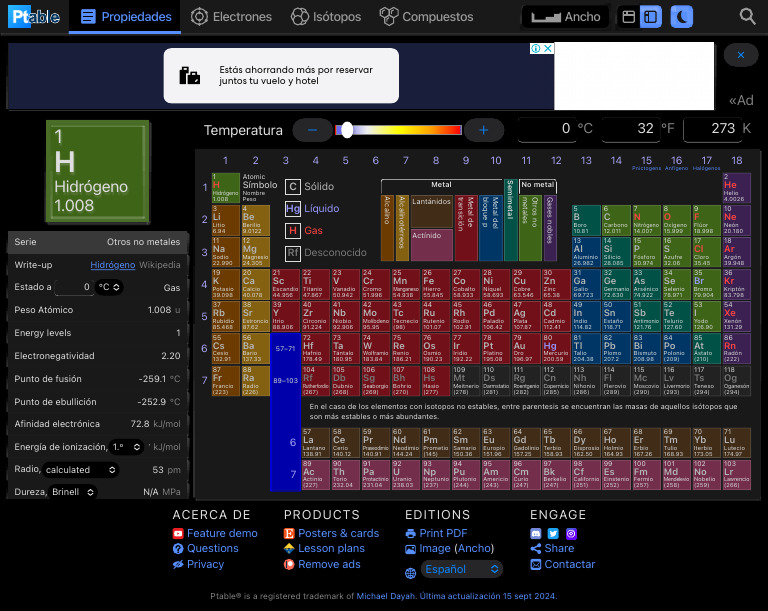Image resolution: width=768 pixels, height=611 pixels.
Task: Click the Última actualización date link
Action: tap(488, 596)
